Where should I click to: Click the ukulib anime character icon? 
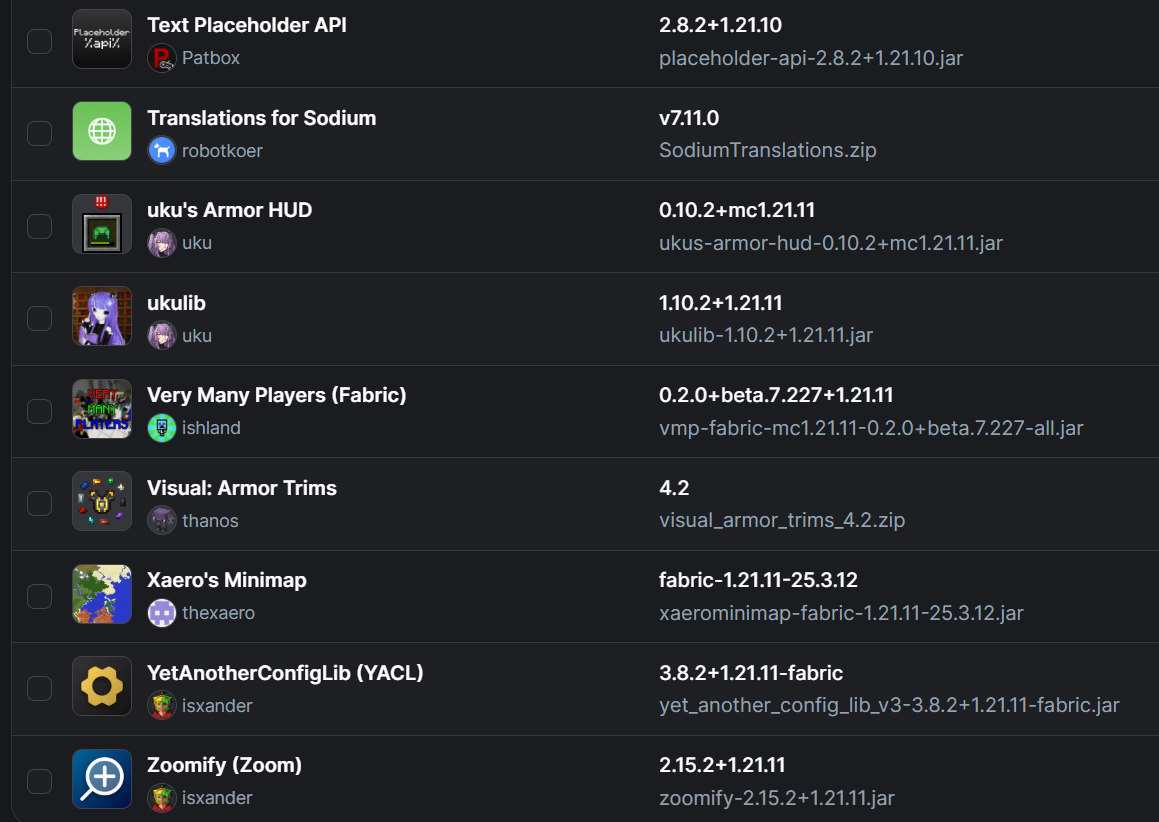pyautogui.click(x=102, y=316)
